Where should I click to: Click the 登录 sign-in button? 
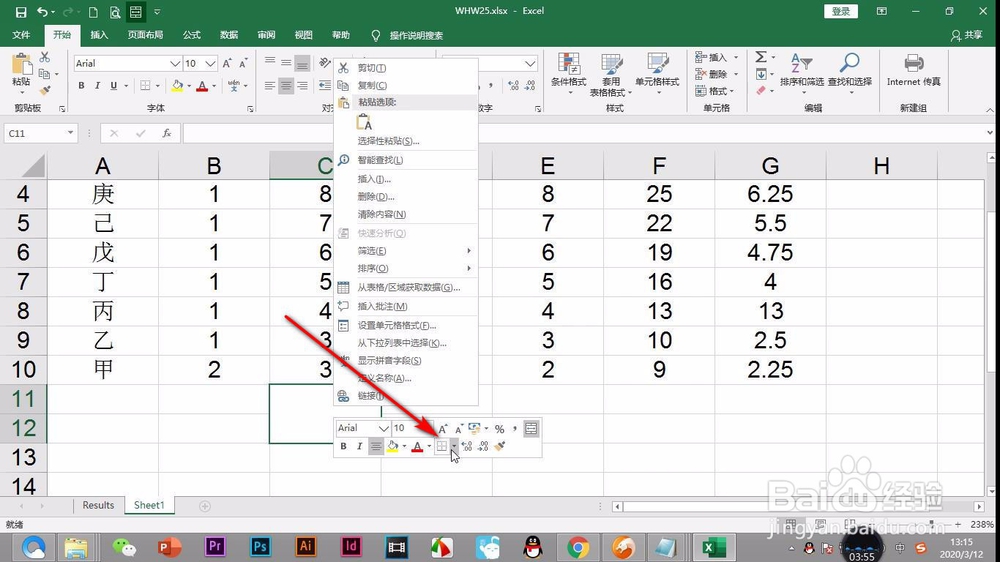coord(841,11)
